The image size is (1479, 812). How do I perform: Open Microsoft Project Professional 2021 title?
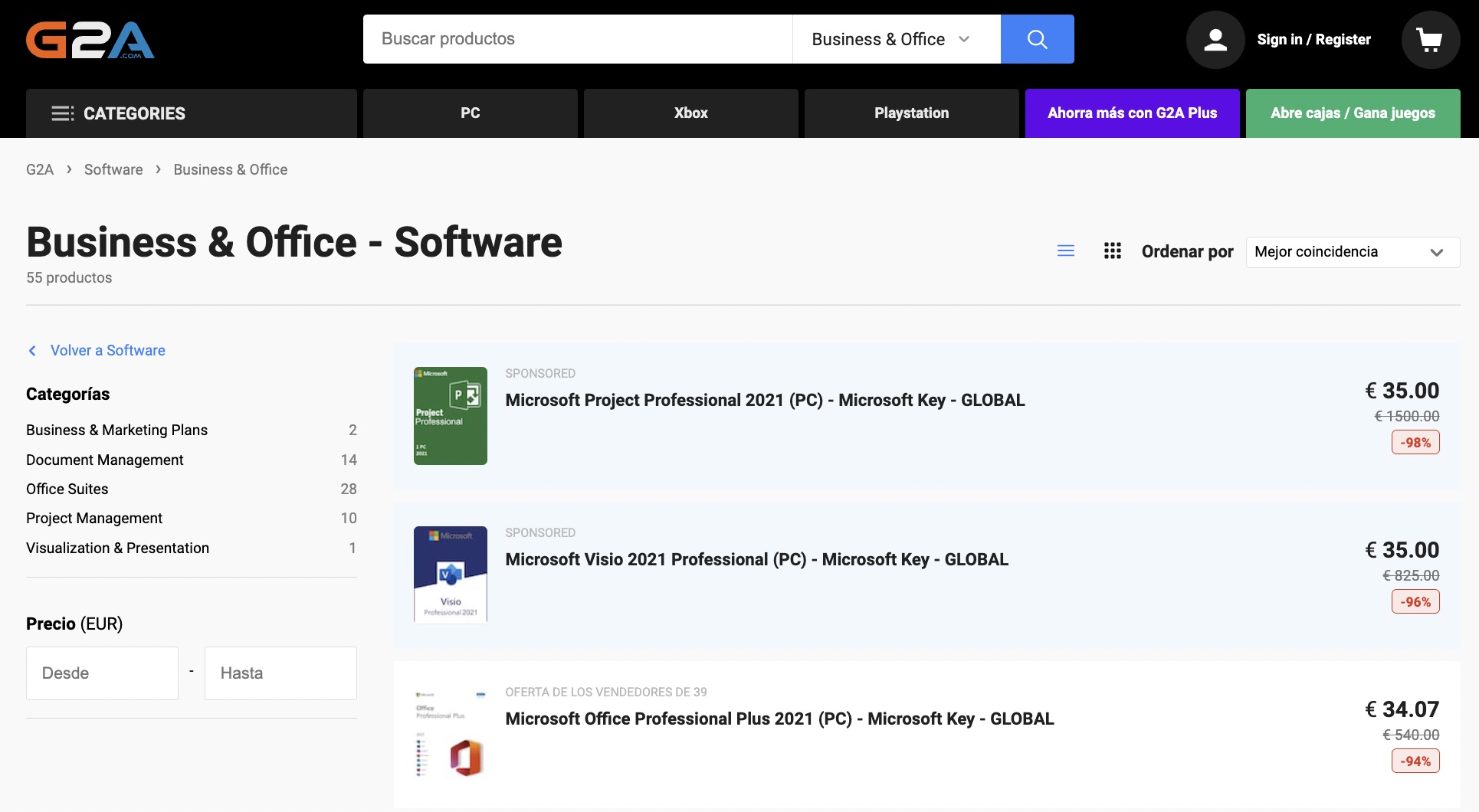[x=765, y=401]
